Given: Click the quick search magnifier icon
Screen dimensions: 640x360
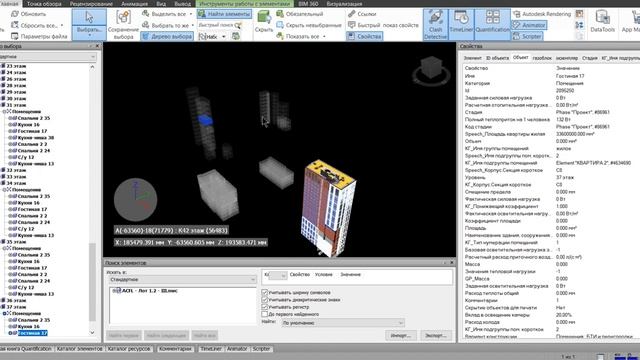Looking at the screenshot, I should point(238,26).
